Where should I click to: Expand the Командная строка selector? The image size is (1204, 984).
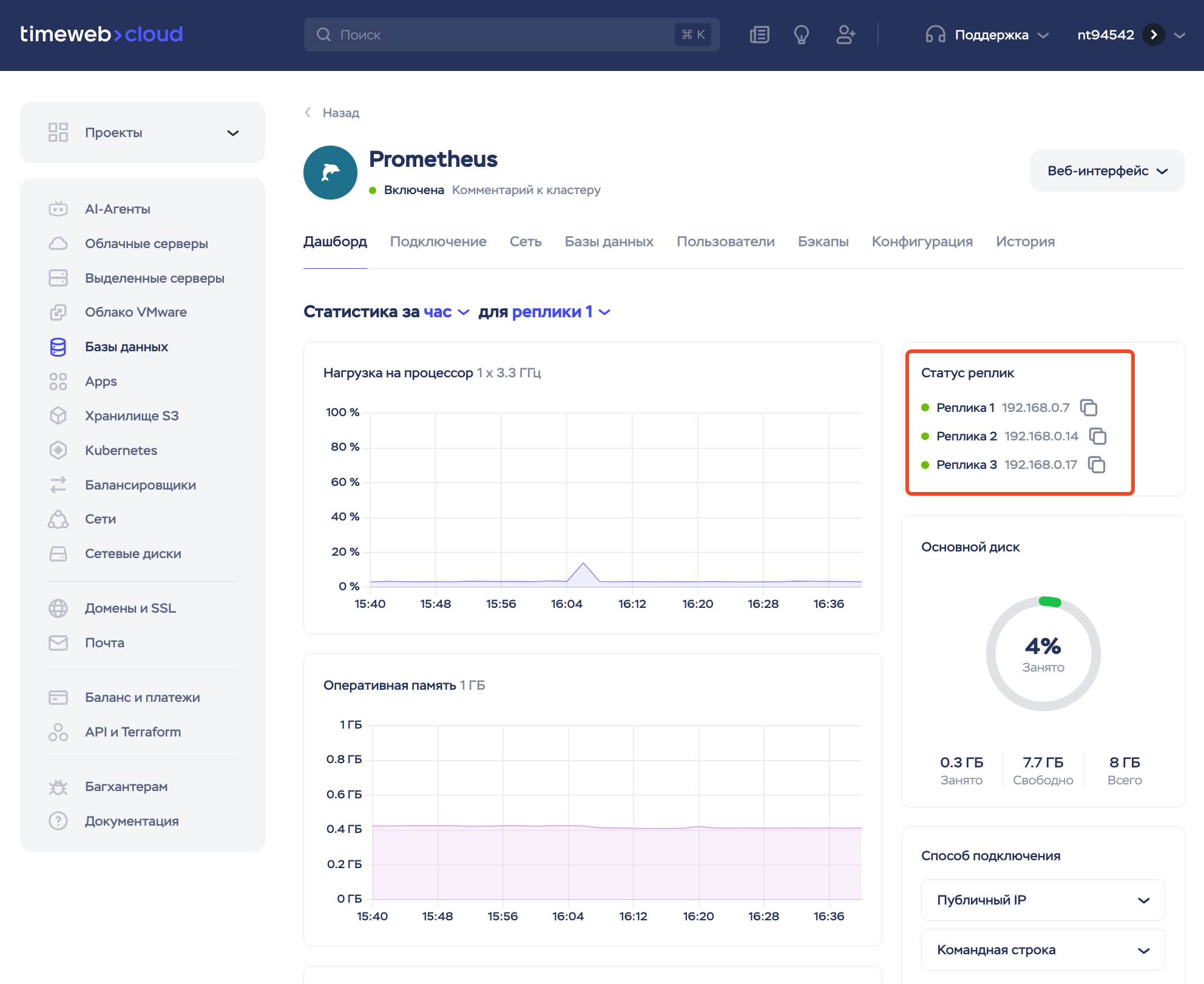click(1042, 949)
